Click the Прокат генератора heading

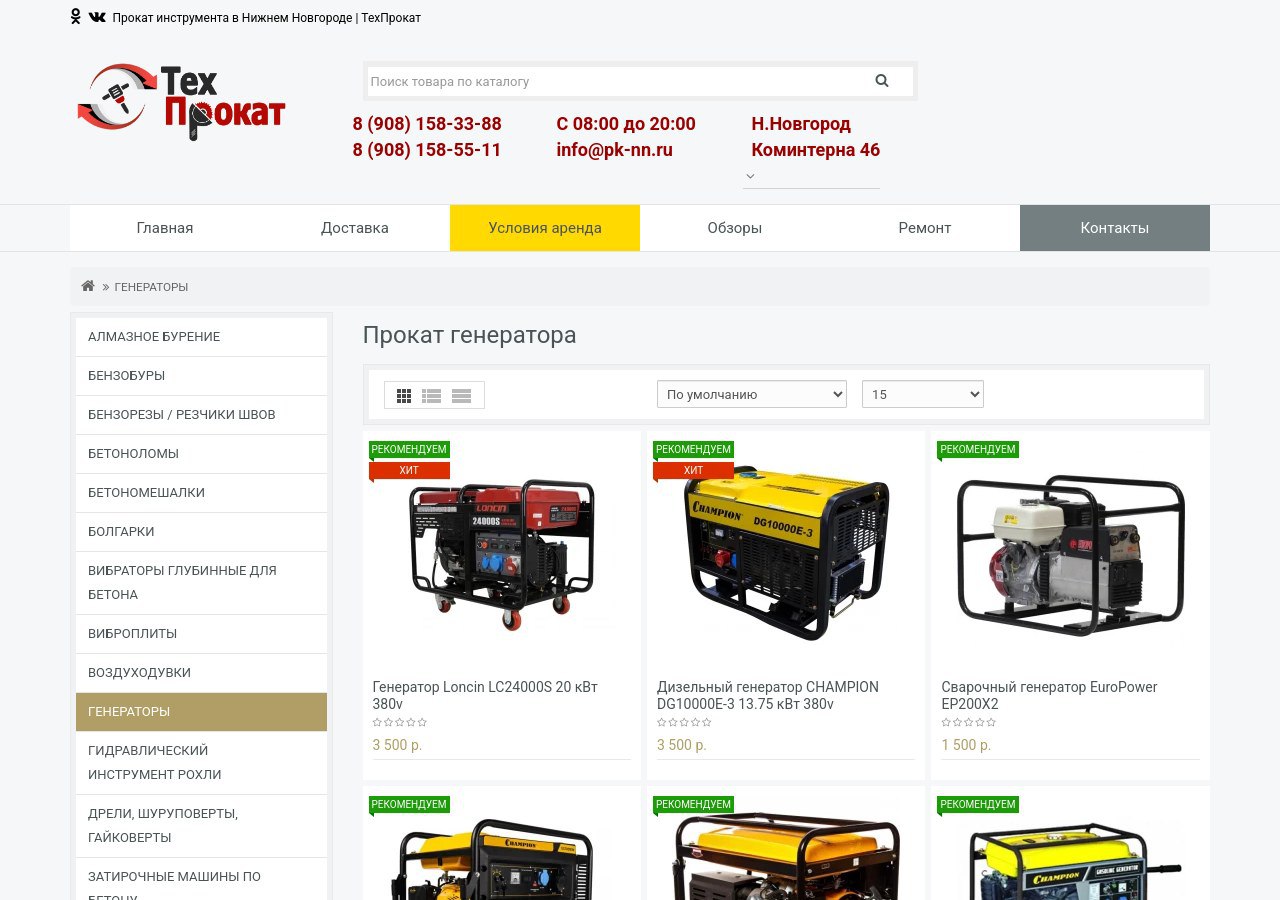tap(469, 335)
